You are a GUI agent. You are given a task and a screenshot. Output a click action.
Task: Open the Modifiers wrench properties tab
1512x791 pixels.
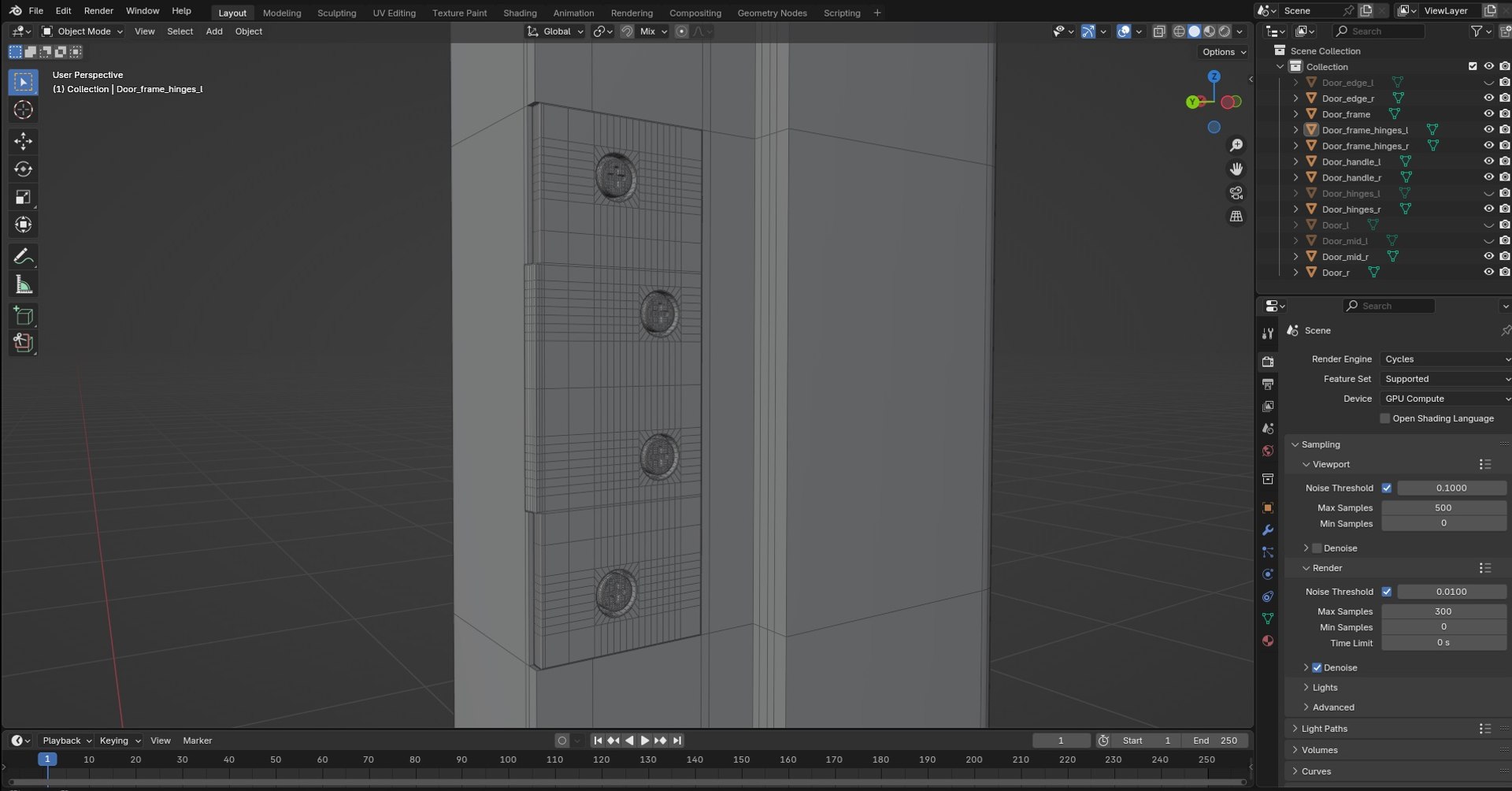1268,530
